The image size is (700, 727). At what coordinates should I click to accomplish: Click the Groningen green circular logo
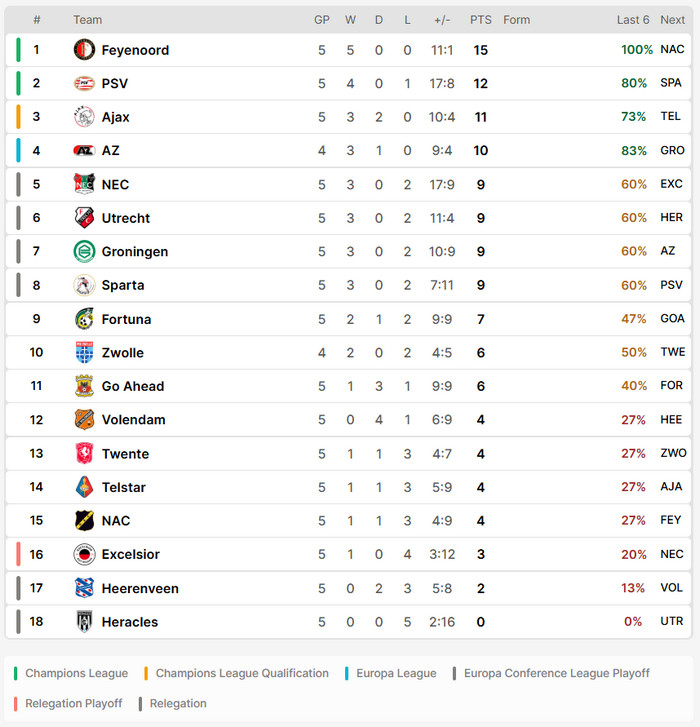coord(84,251)
